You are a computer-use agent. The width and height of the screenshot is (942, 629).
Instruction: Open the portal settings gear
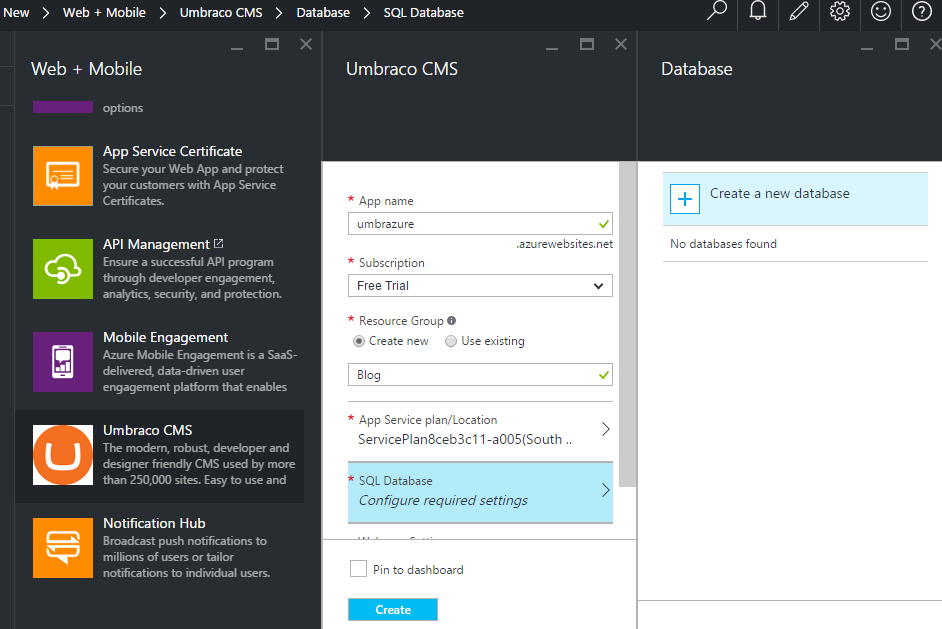click(x=839, y=11)
